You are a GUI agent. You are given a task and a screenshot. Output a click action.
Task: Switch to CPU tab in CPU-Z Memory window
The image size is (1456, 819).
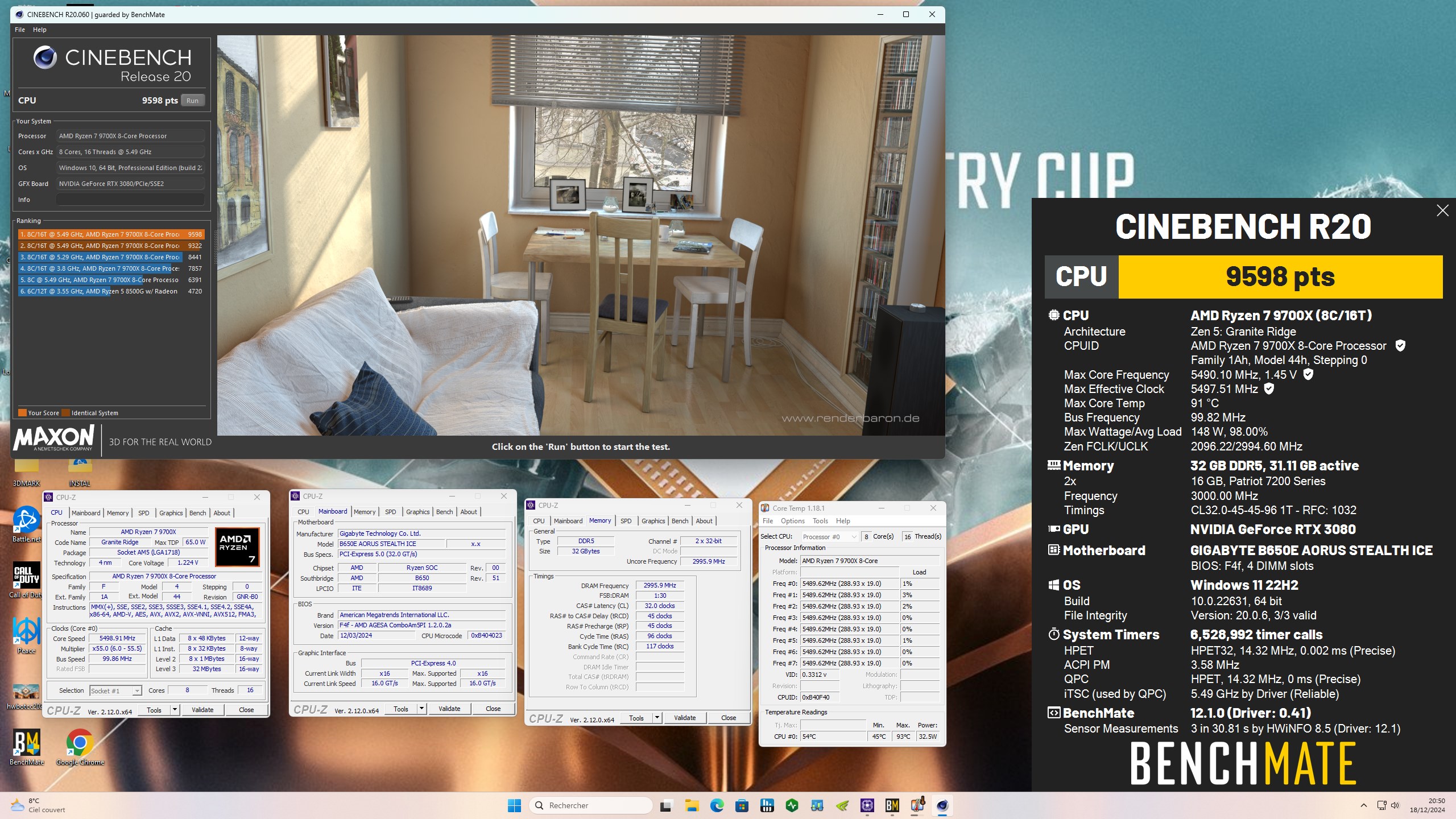(x=539, y=521)
